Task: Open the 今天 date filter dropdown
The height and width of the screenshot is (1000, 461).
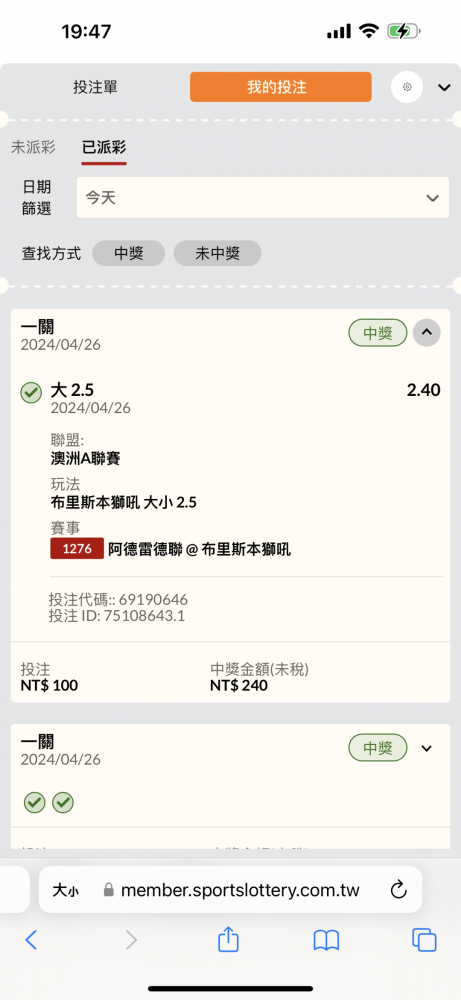Action: click(x=263, y=198)
